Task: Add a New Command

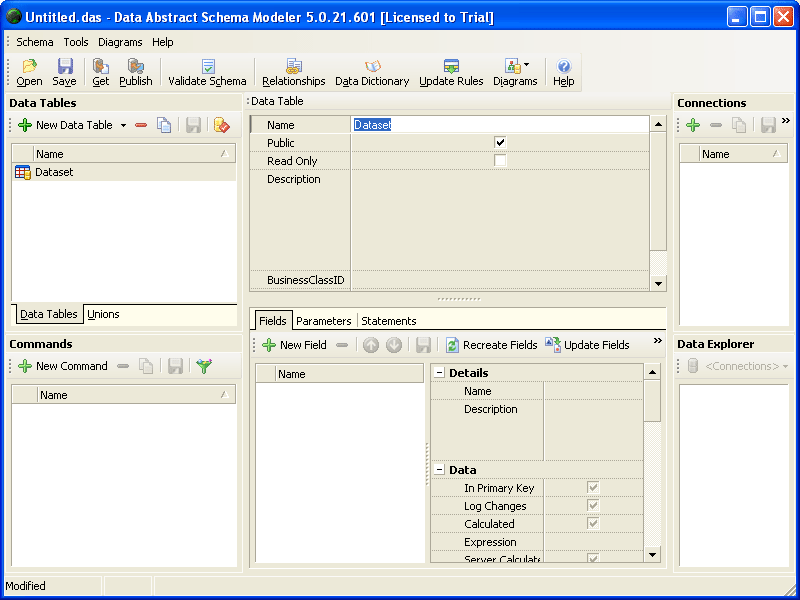Action: (x=63, y=366)
